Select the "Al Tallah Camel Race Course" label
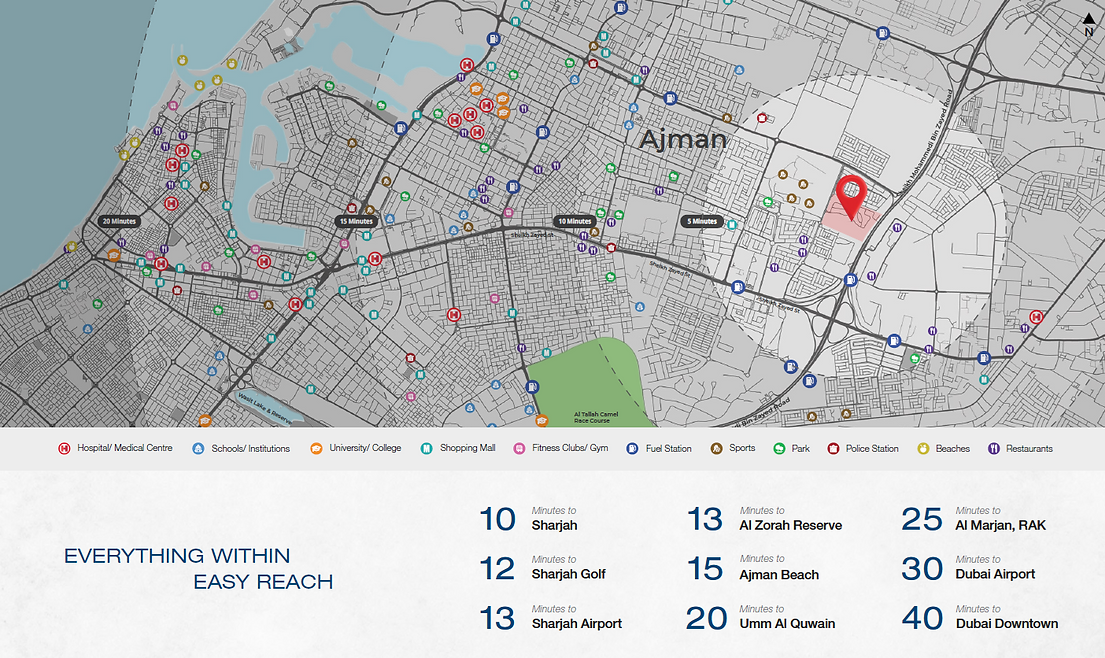Viewport: 1105px width, 658px height. coord(595,417)
